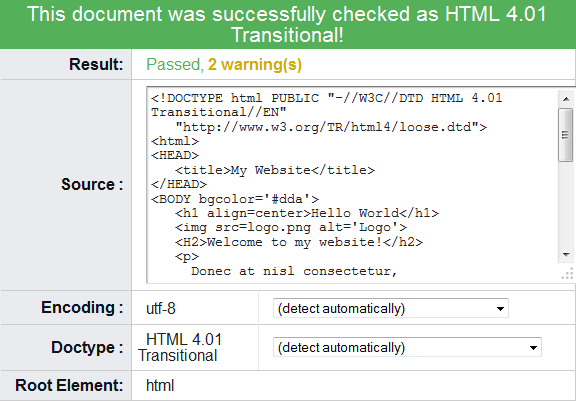Click the '<BODY bgcolor='#dda'>' source line
The image size is (576, 401).
tap(235, 199)
